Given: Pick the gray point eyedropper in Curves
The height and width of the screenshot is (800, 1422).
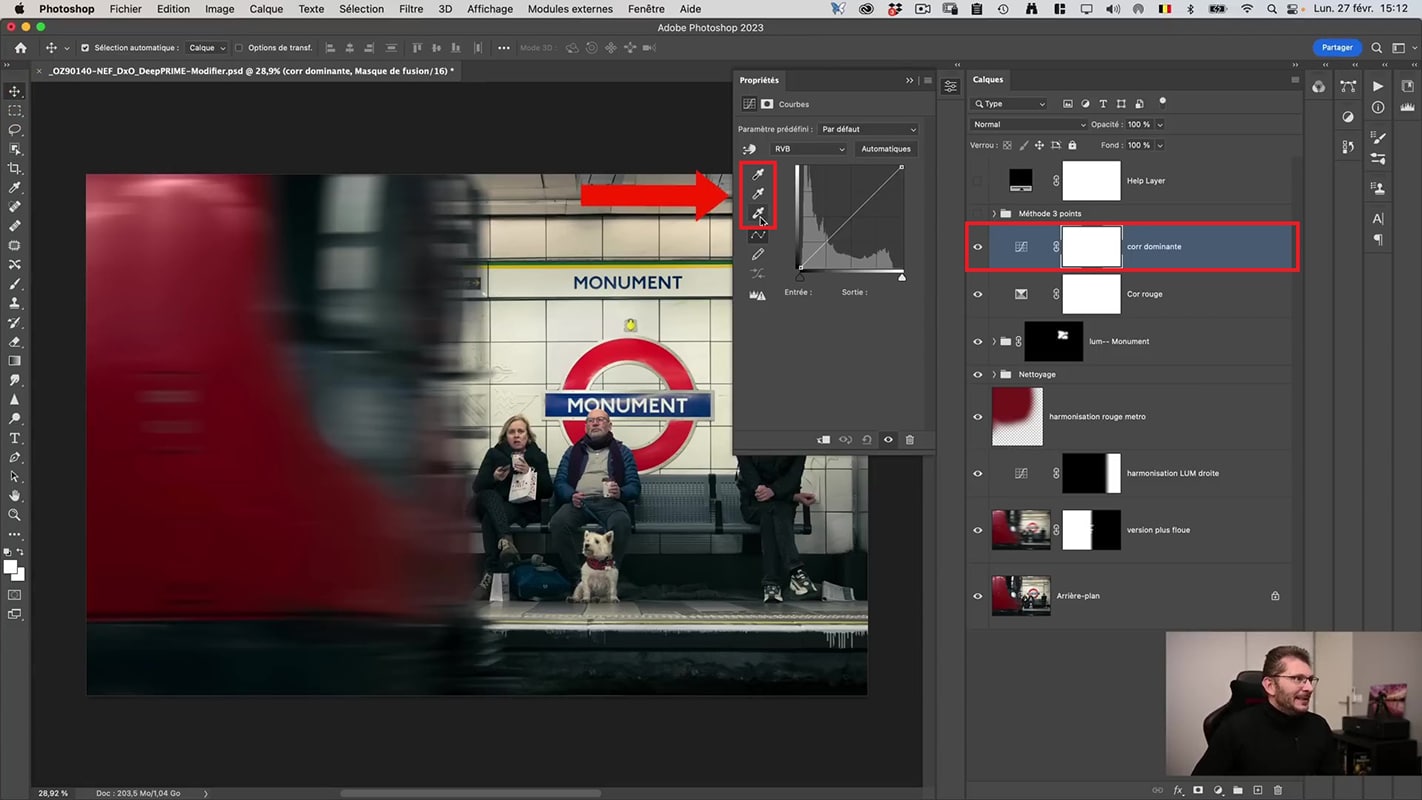Looking at the screenshot, I should 758,193.
